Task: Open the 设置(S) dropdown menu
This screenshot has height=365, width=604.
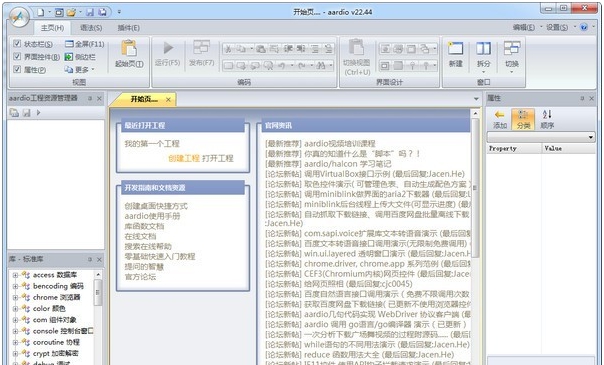Action: (x=560, y=27)
